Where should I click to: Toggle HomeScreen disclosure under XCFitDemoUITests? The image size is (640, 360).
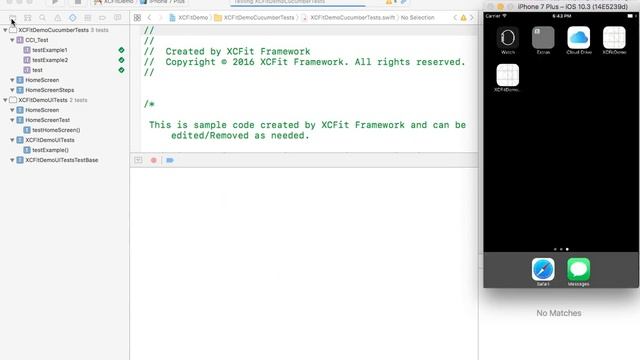click(12, 110)
